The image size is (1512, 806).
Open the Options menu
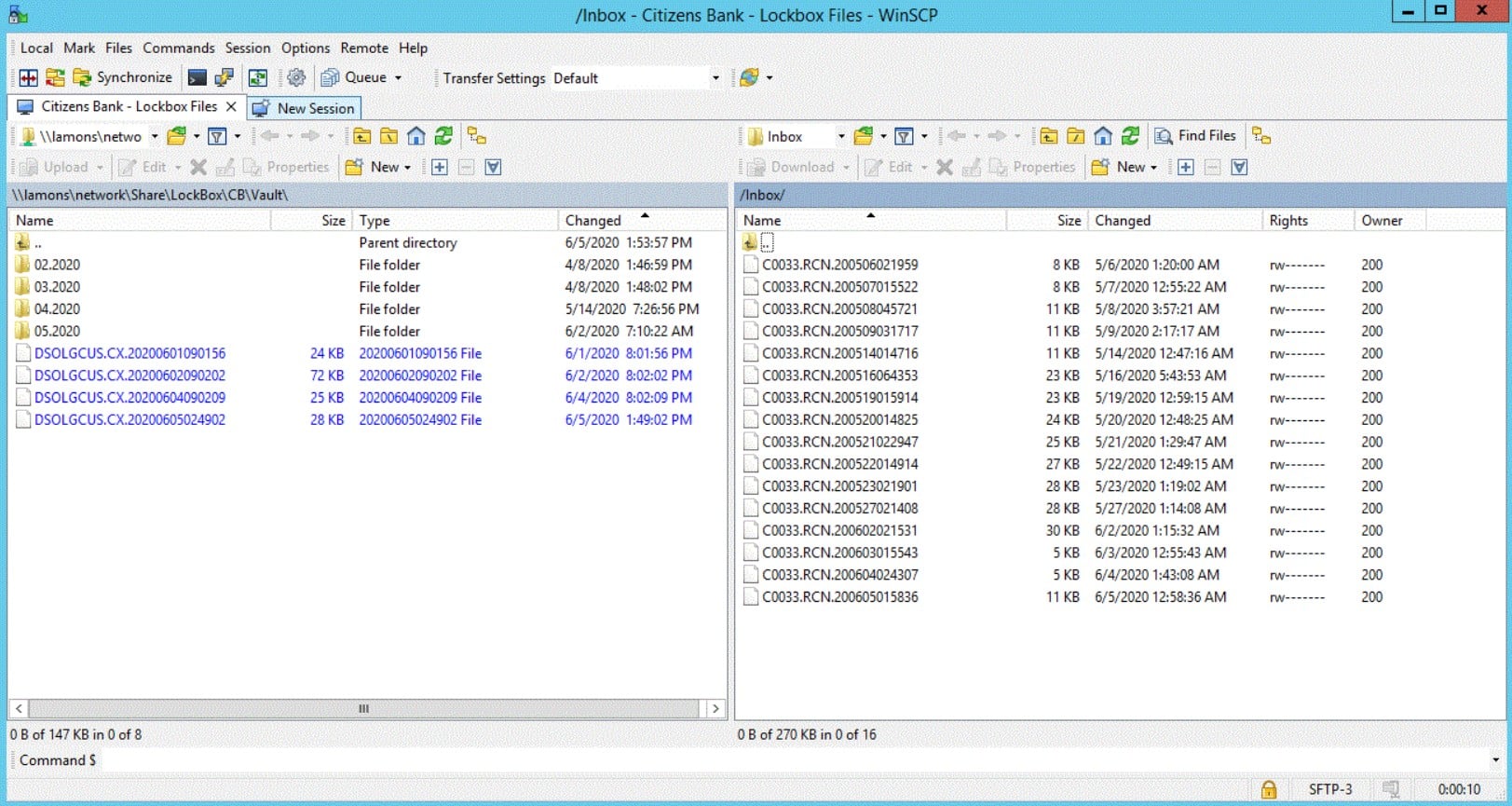click(x=306, y=48)
